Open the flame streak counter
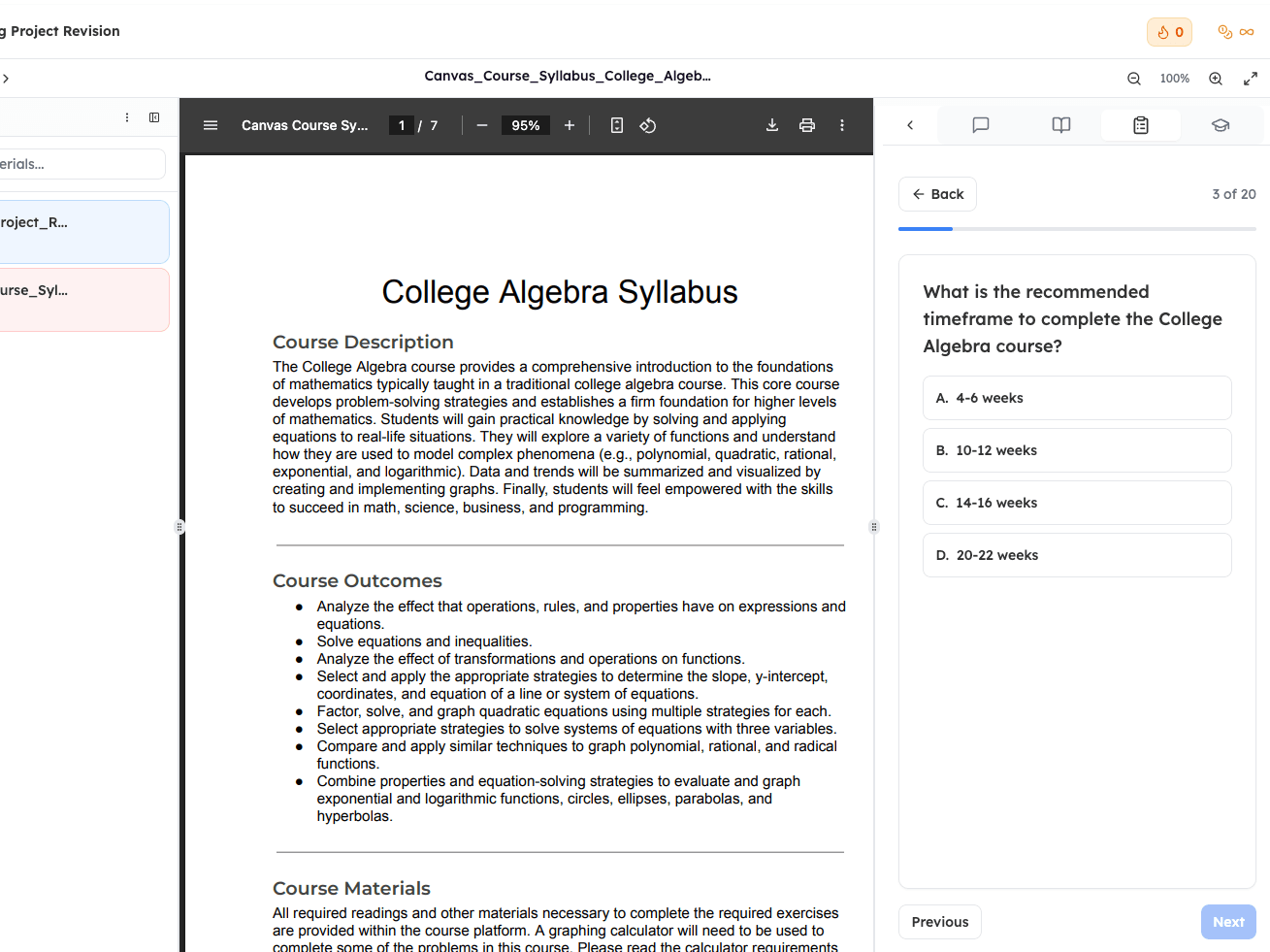 (1169, 32)
